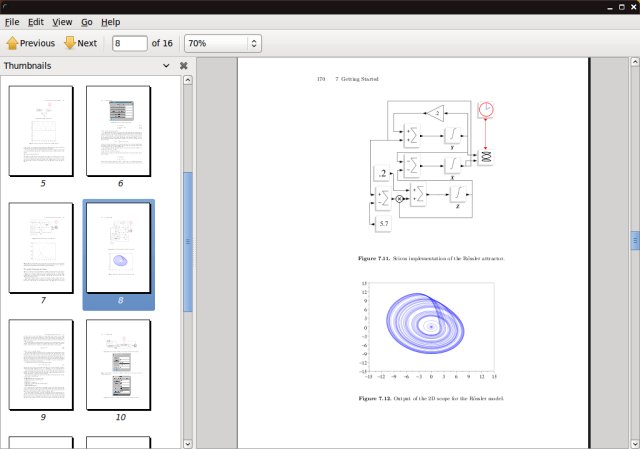Click the Next page arrow icon
Viewport: 640px width, 449px height.
pyautogui.click(x=70, y=43)
